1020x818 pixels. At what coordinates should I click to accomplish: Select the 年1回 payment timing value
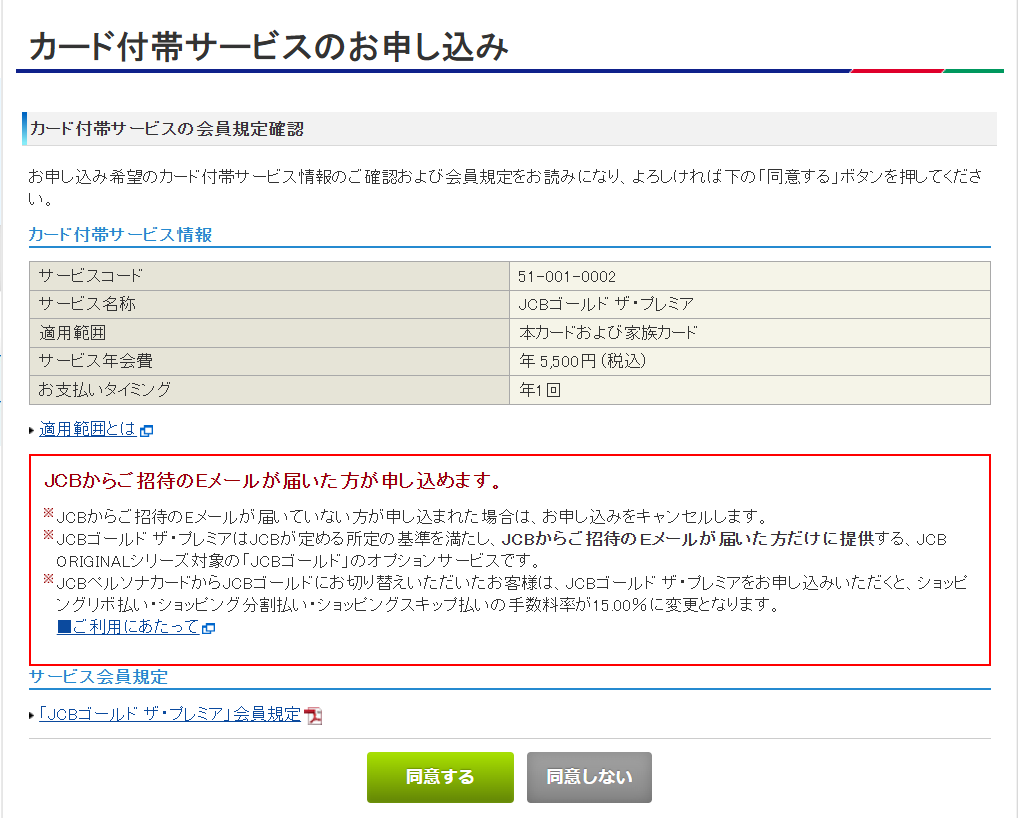pyautogui.click(x=539, y=390)
